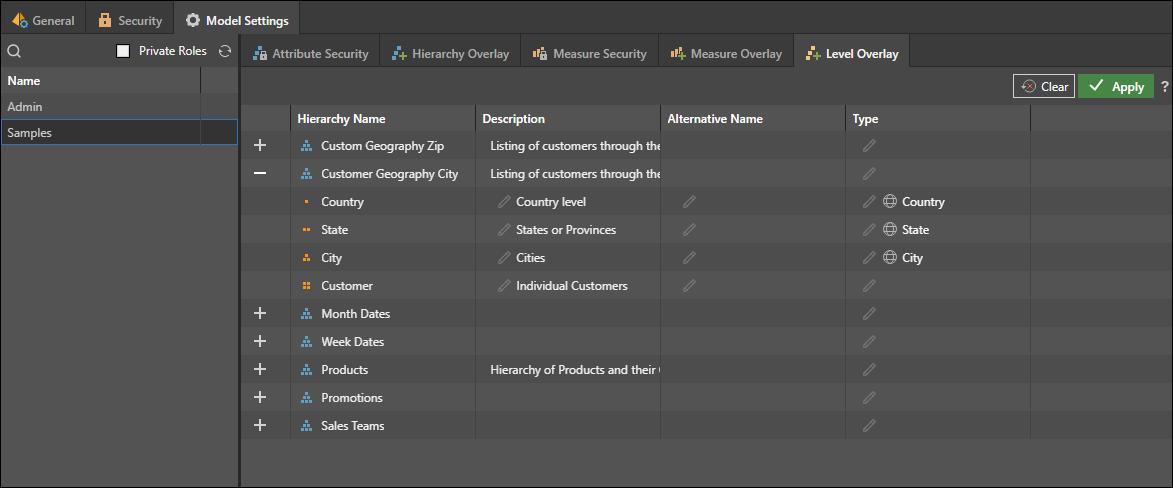
Task: Click the Apply button
Action: point(1116,87)
